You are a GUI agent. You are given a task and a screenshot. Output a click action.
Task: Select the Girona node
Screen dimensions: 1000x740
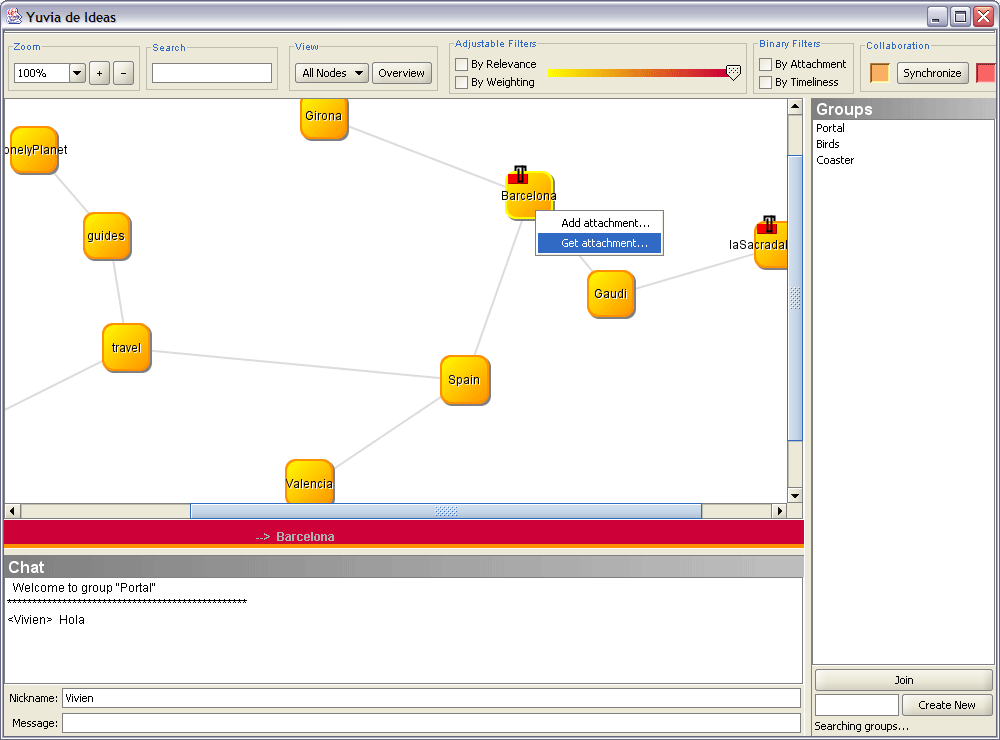click(x=323, y=117)
